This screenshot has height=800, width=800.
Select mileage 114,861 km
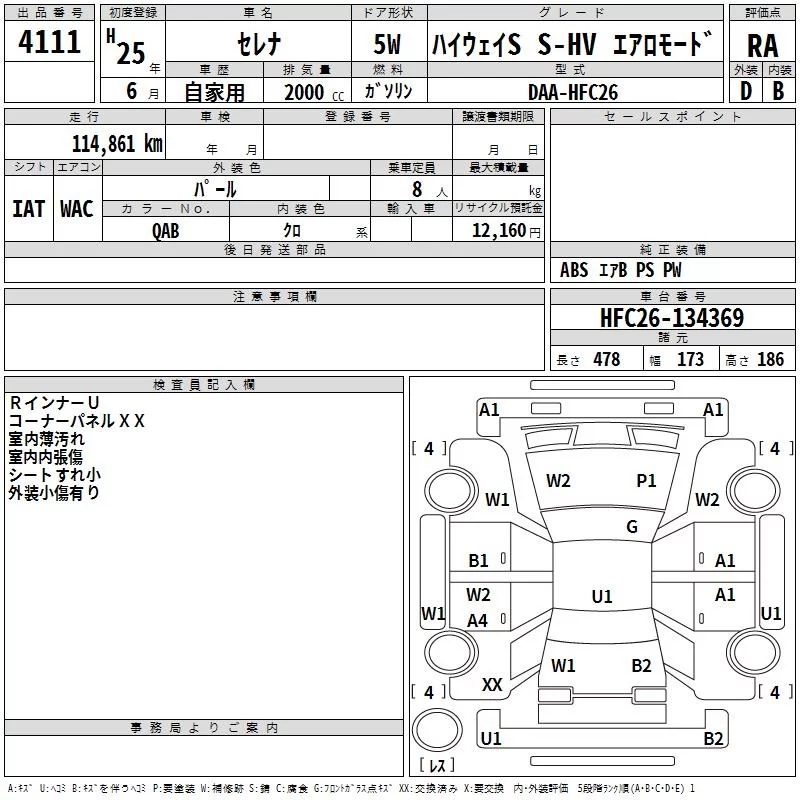point(117,144)
